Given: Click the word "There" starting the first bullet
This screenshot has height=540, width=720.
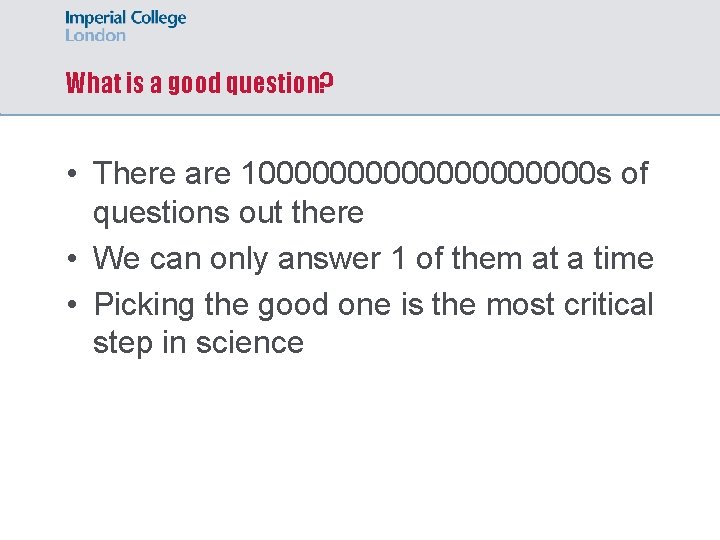Looking at the screenshot, I should click(x=135, y=173).
